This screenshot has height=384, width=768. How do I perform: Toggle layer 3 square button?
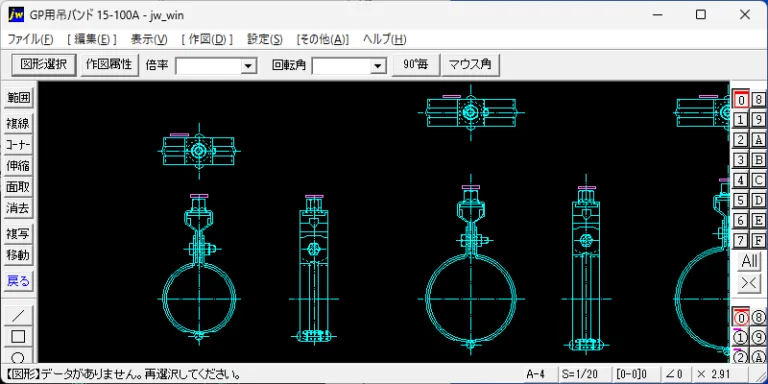(x=741, y=160)
